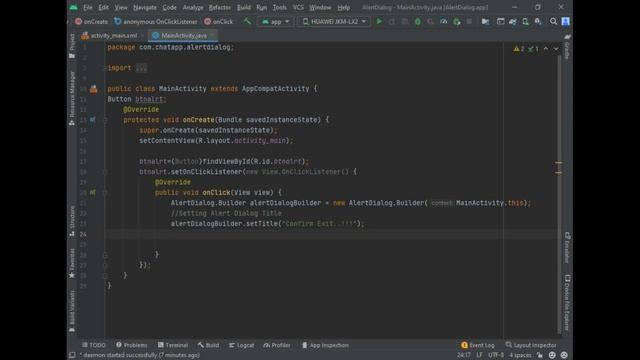
Task: Open the Event Log button
Action: (x=478, y=345)
